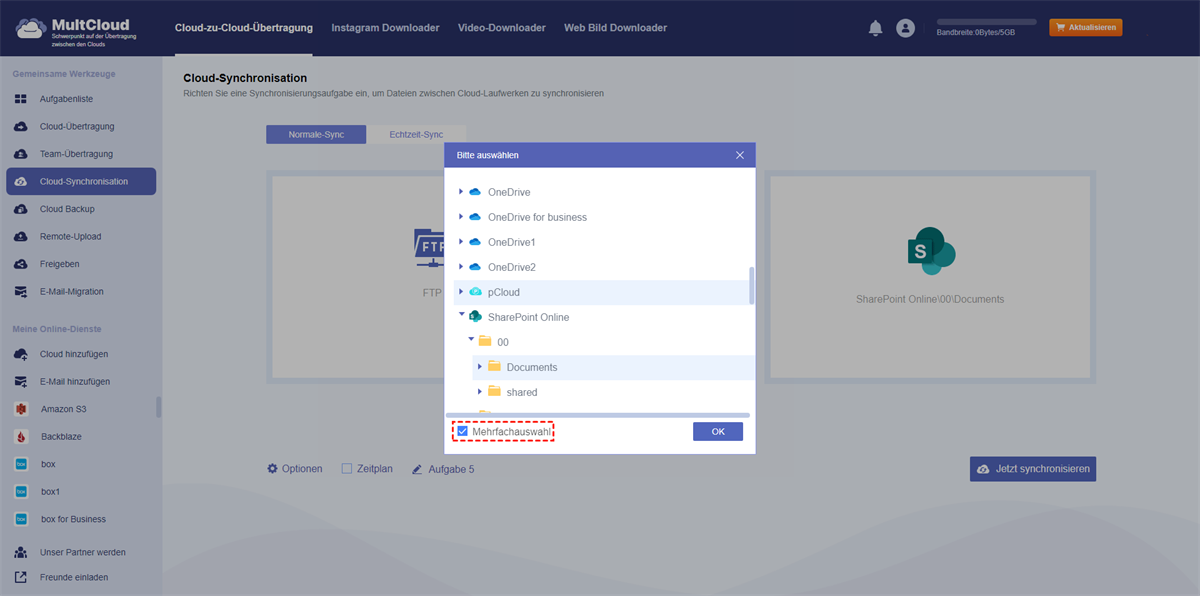Expand the pCloud tree node
This screenshot has width=1200, height=596.
point(461,292)
